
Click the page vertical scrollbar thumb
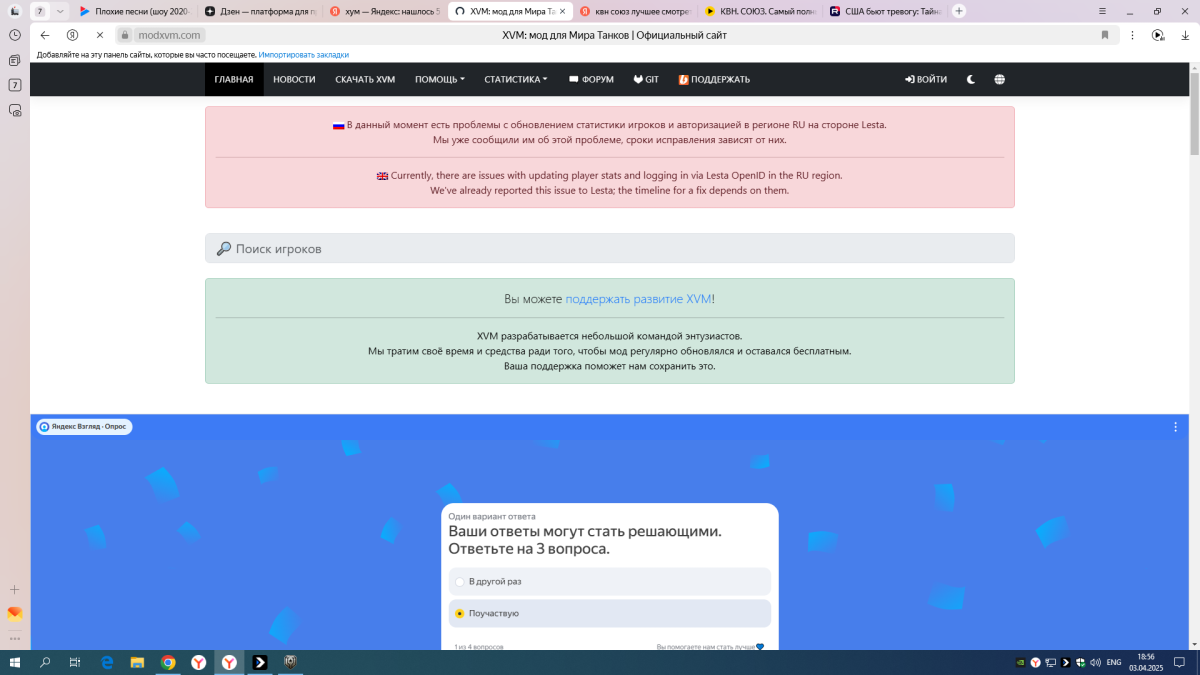pos(1194,113)
